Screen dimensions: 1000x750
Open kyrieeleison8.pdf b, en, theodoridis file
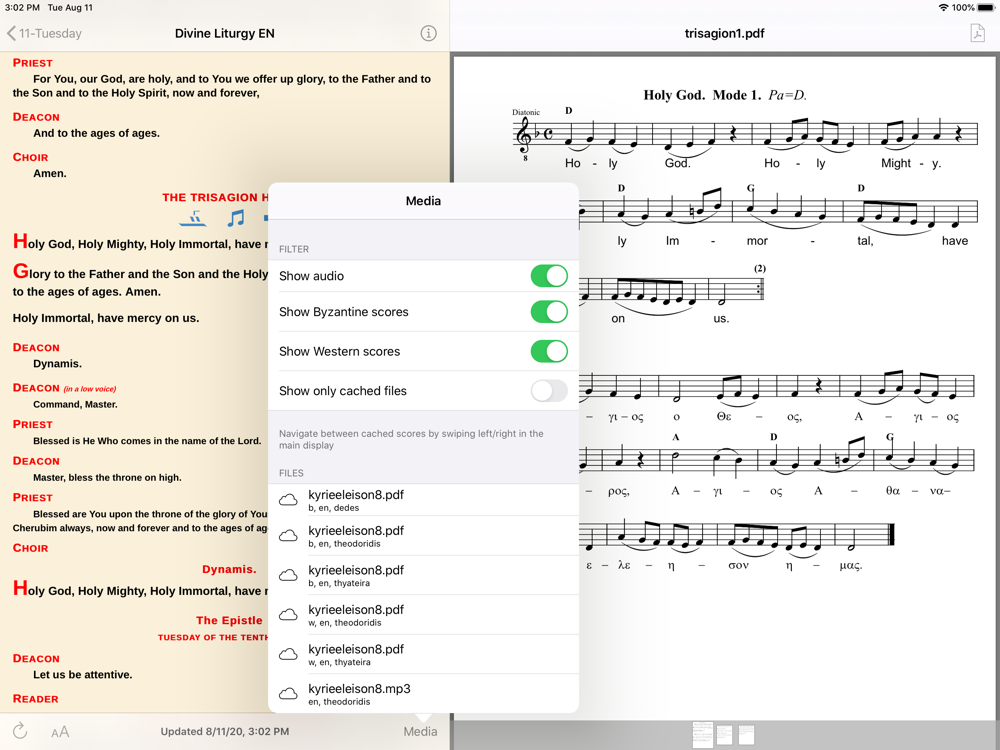[423, 536]
